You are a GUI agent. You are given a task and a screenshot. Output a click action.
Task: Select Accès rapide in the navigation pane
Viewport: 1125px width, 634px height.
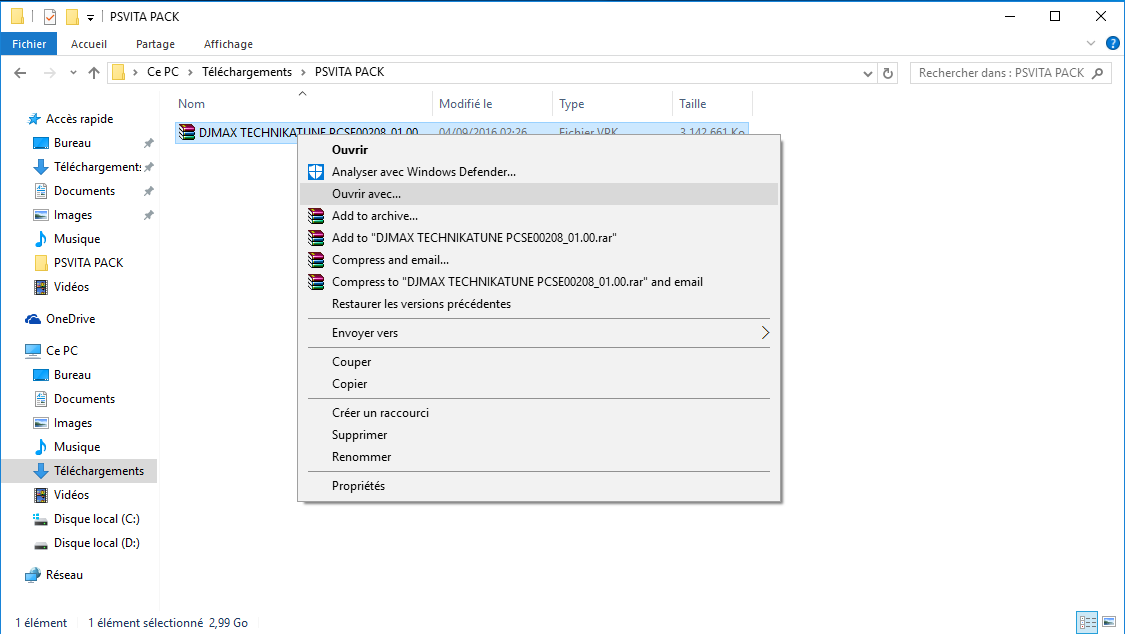click(79, 119)
